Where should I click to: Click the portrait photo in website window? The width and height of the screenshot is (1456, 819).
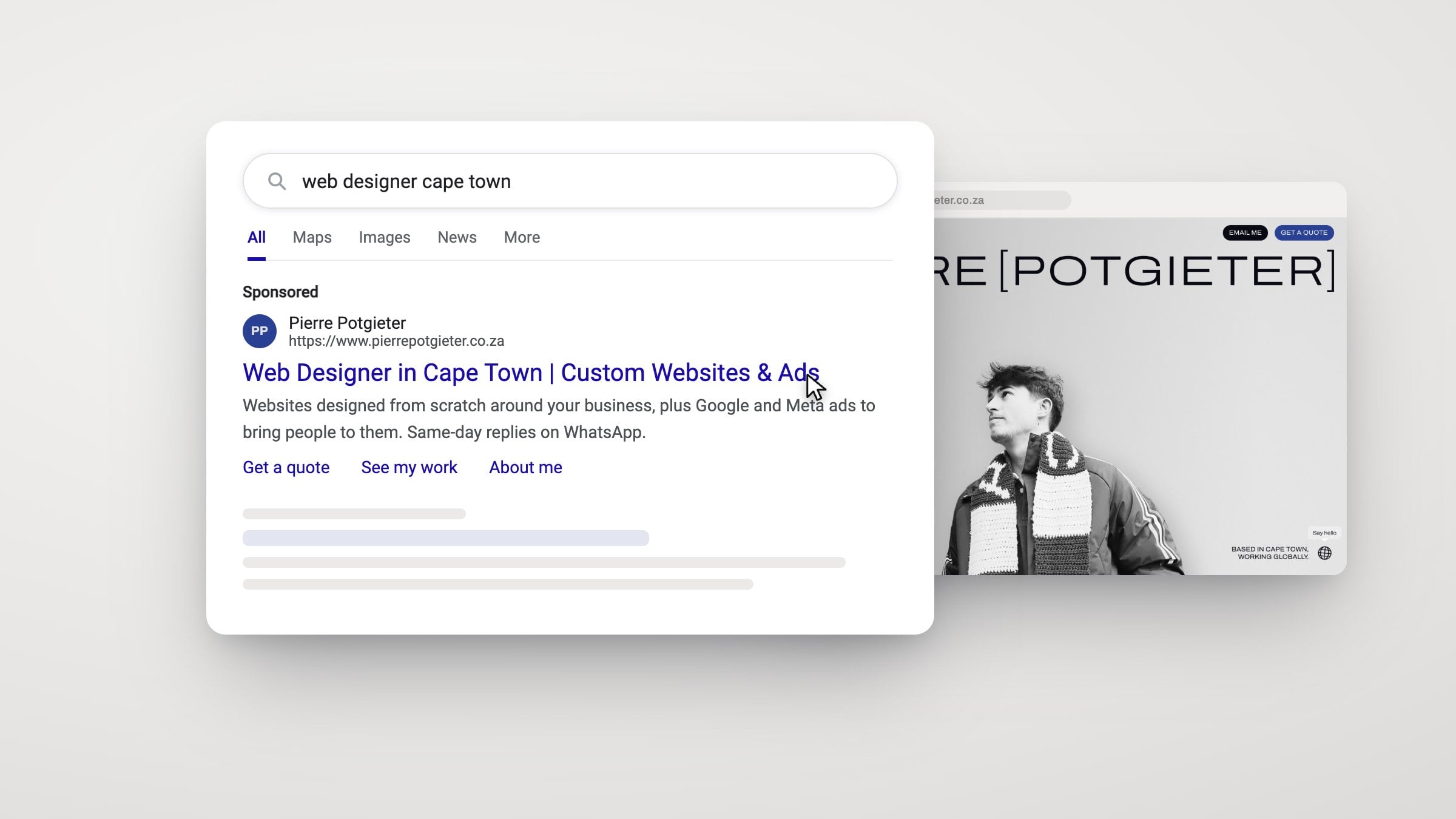pos(1062,468)
